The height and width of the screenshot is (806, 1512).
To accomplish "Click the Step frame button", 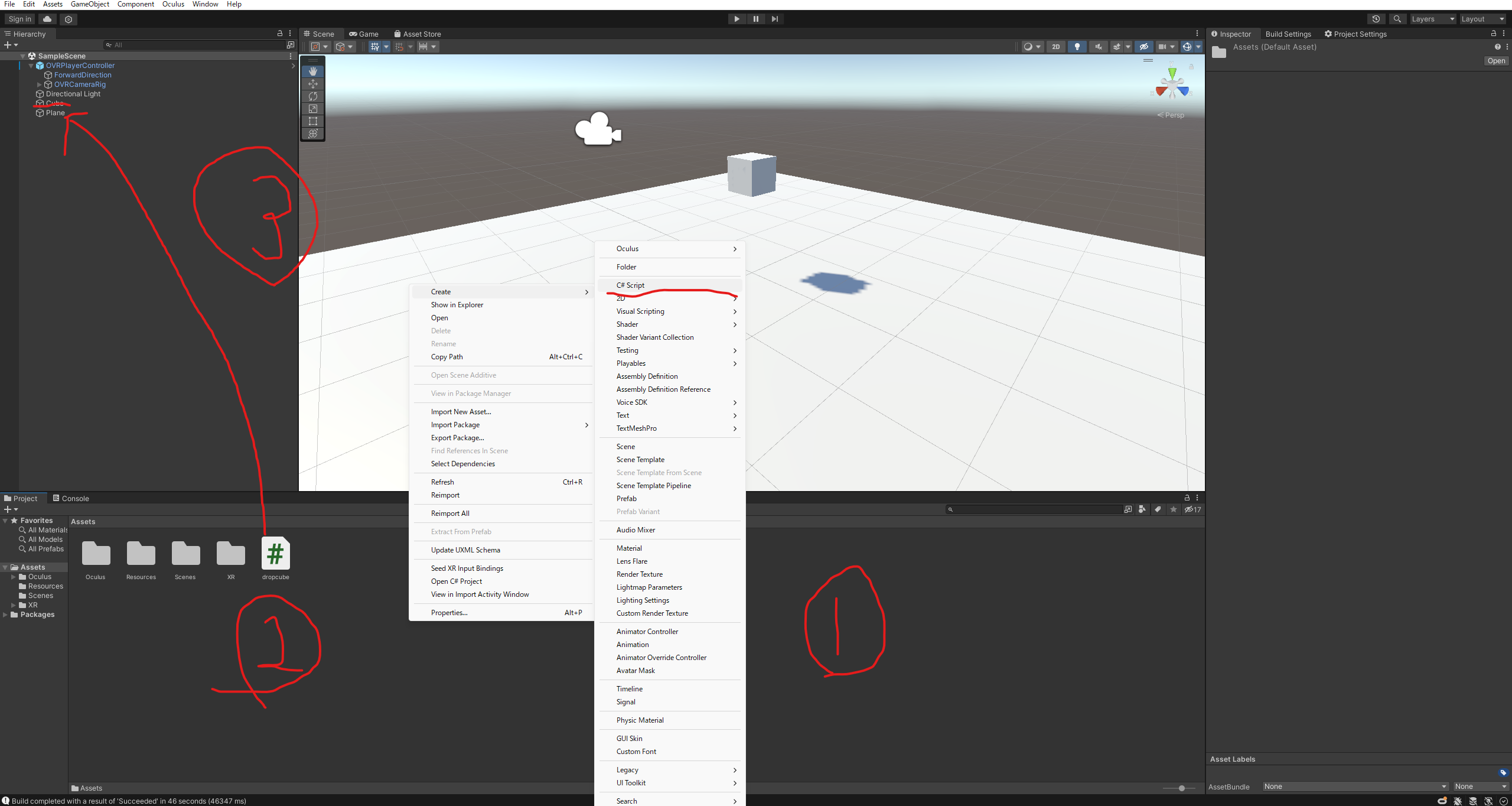I will click(774, 19).
